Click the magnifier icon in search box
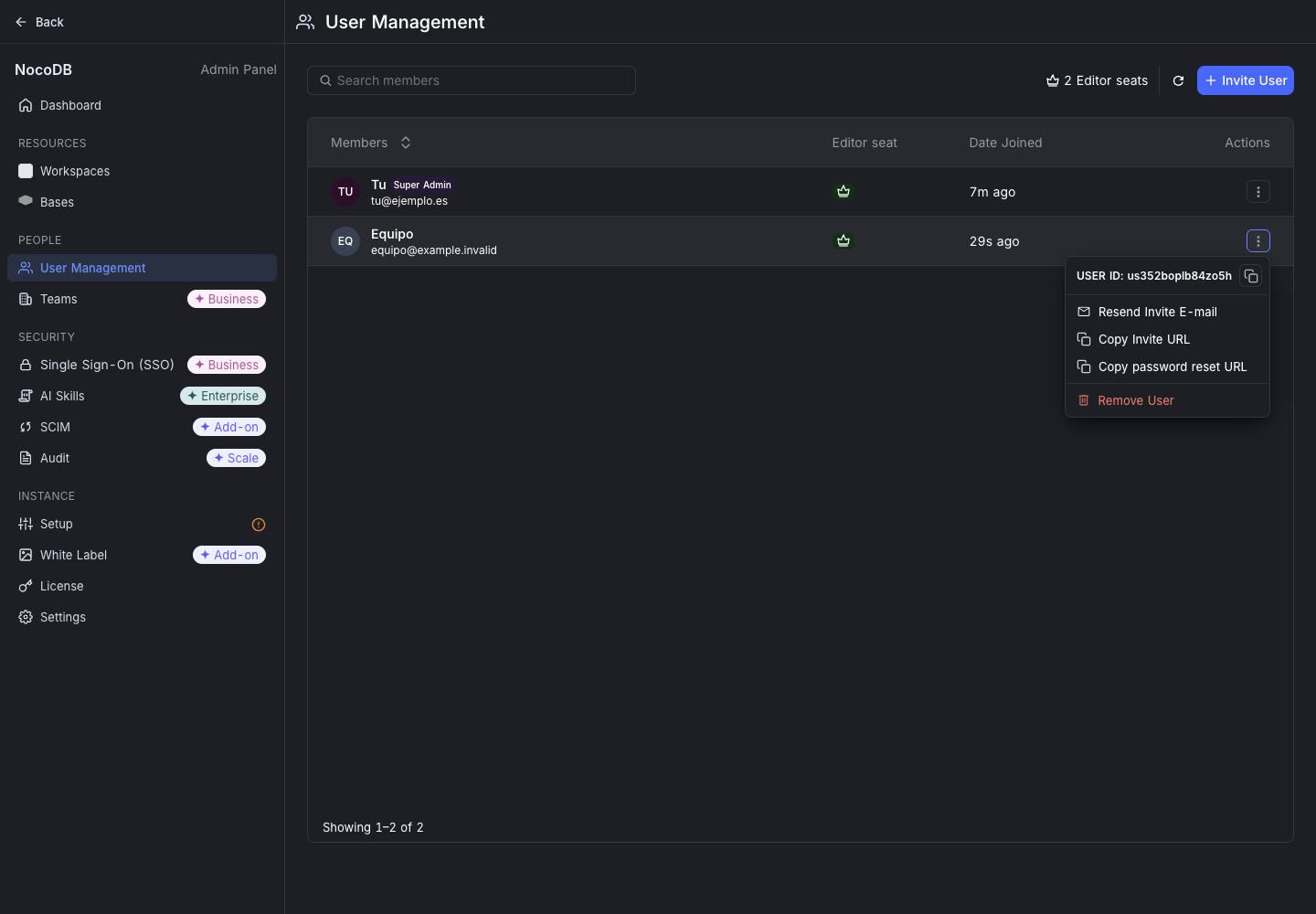Viewport: 1316px width, 914px height. click(325, 80)
